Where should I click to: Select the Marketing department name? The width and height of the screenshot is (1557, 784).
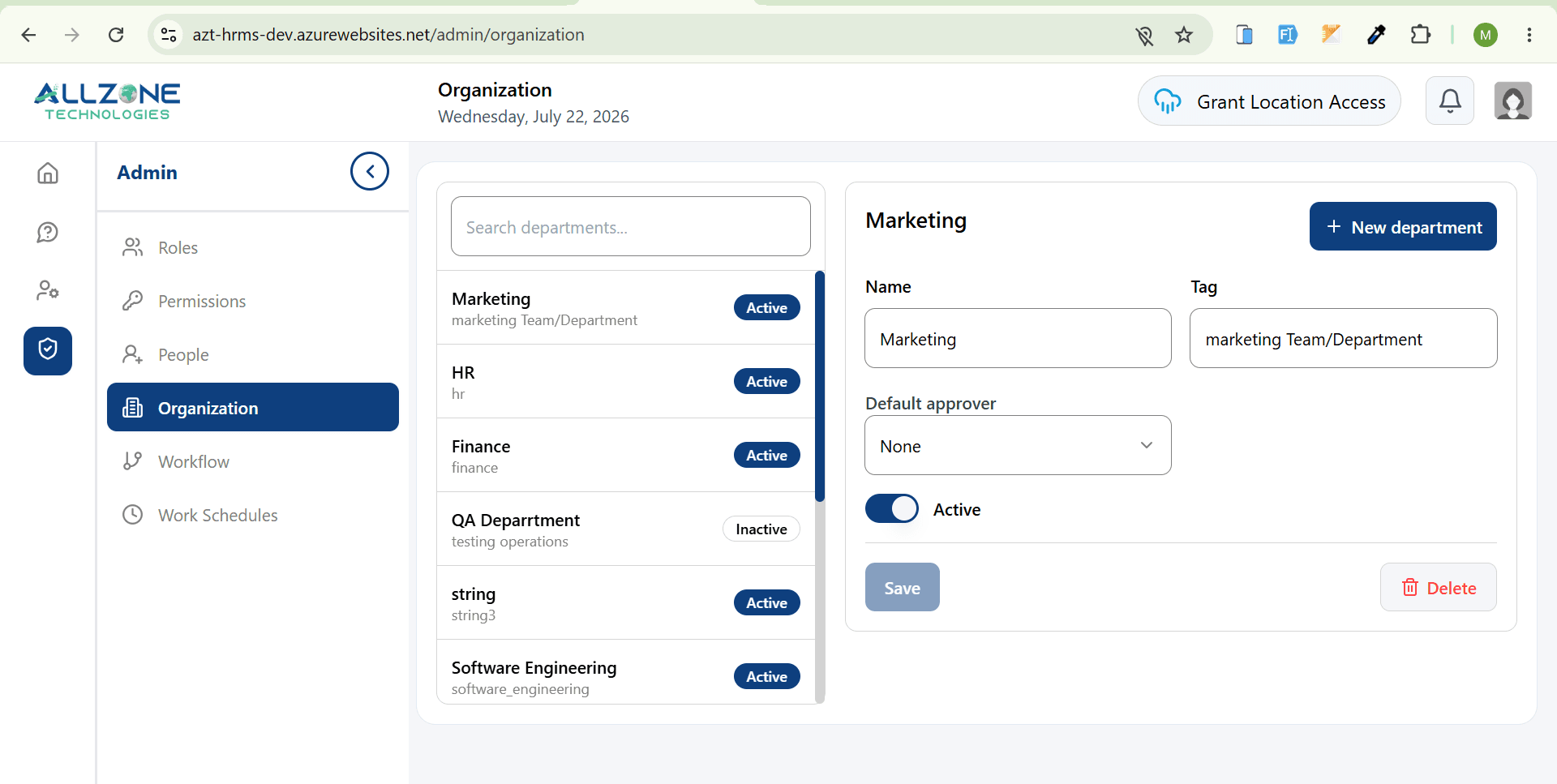click(491, 299)
